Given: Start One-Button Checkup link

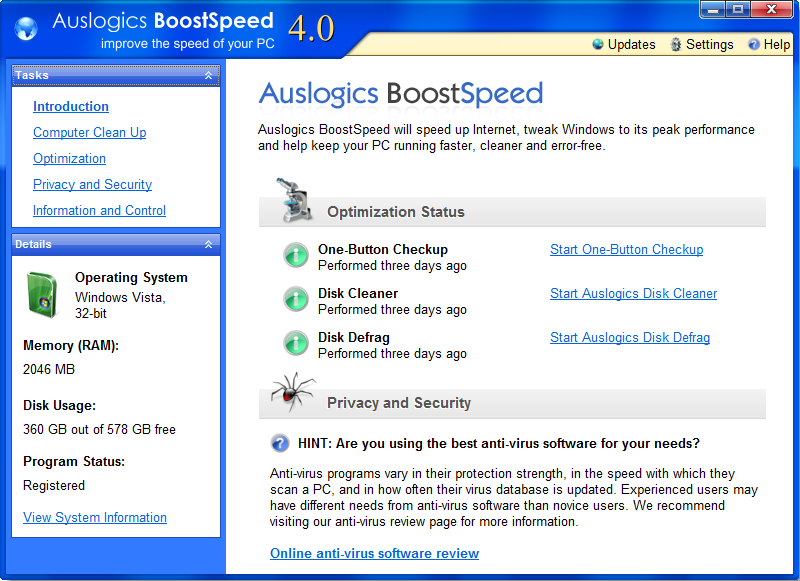Looking at the screenshot, I should [x=627, y=249].
